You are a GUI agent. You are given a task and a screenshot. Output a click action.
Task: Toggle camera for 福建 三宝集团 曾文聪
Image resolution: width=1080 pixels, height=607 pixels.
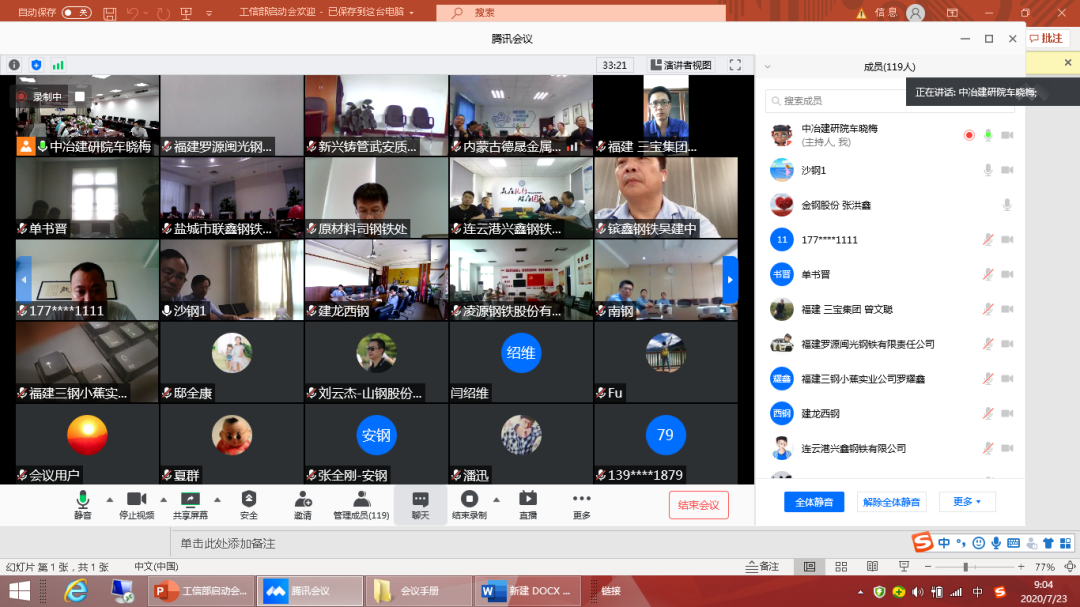(1006, 309)
